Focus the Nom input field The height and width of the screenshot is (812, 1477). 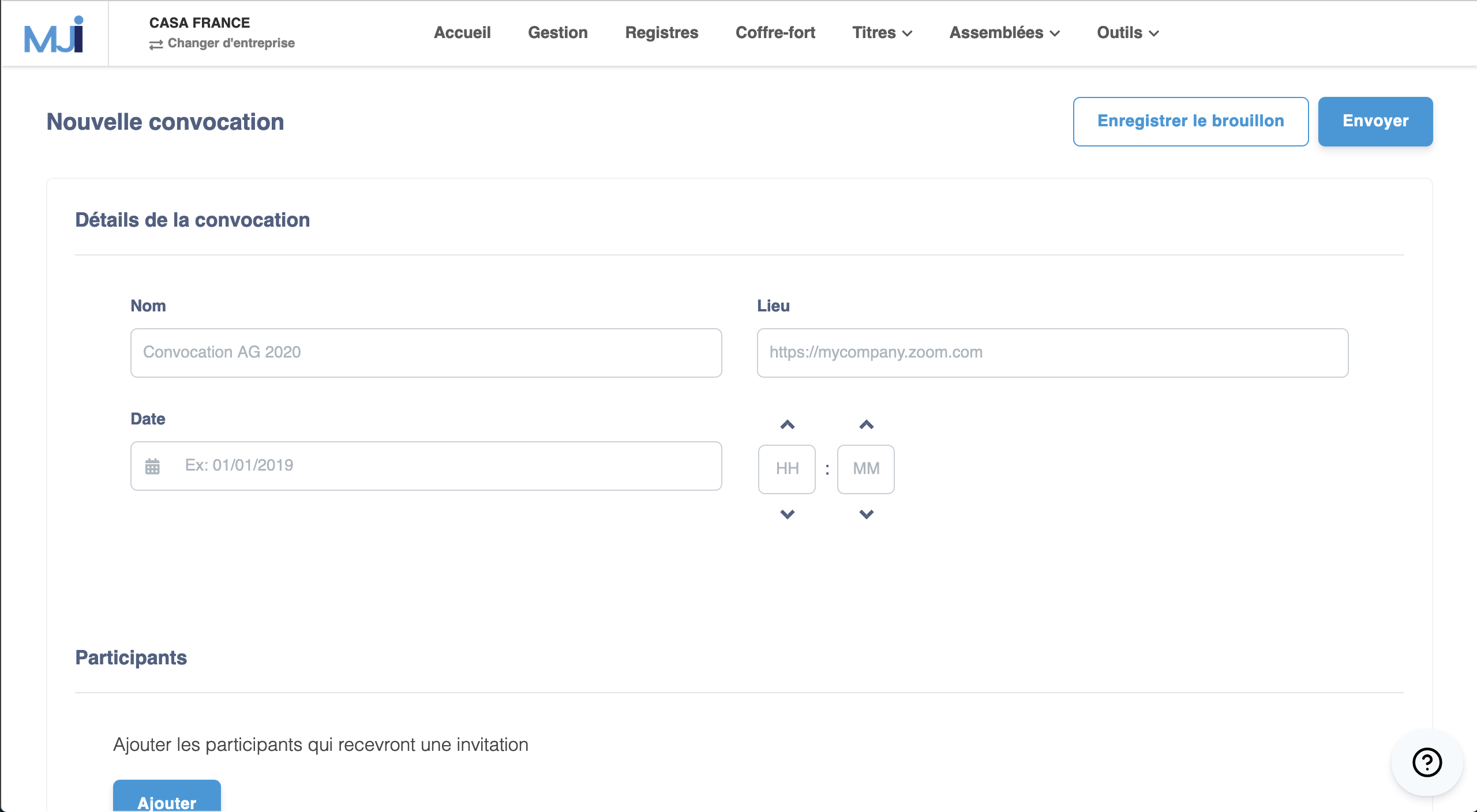click(426, 353)
